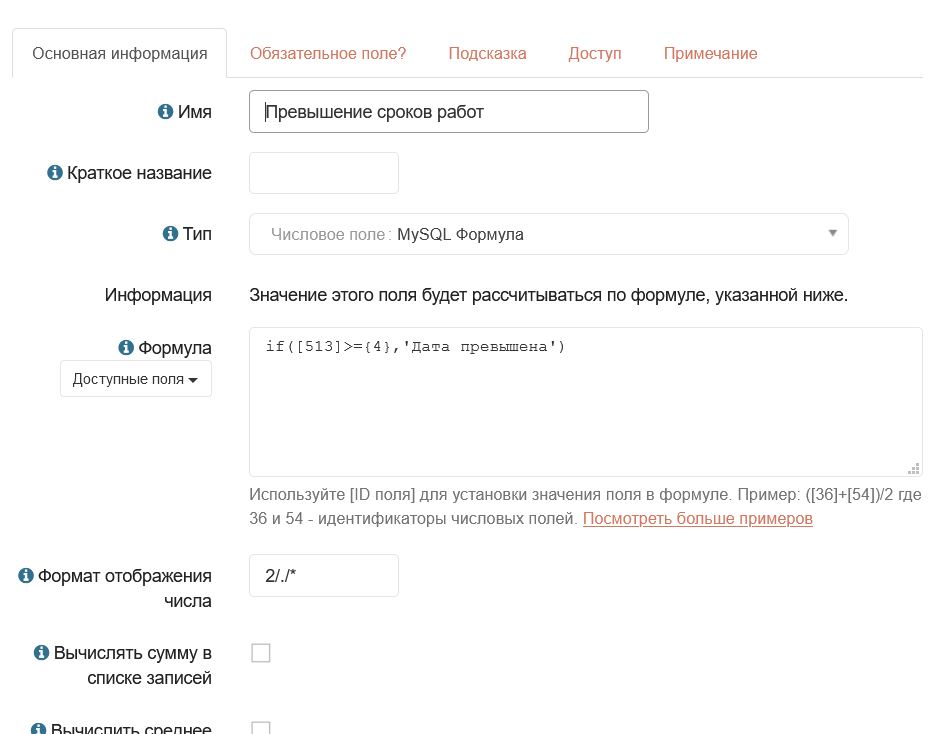Click into the Формула textarea

tap(586, 402)
